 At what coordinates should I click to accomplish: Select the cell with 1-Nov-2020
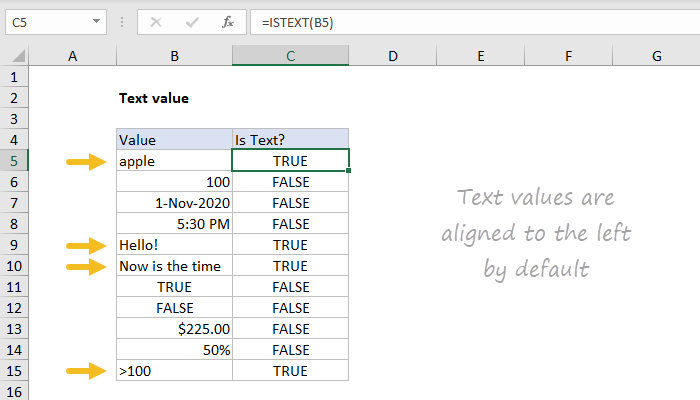click(175, 203)
